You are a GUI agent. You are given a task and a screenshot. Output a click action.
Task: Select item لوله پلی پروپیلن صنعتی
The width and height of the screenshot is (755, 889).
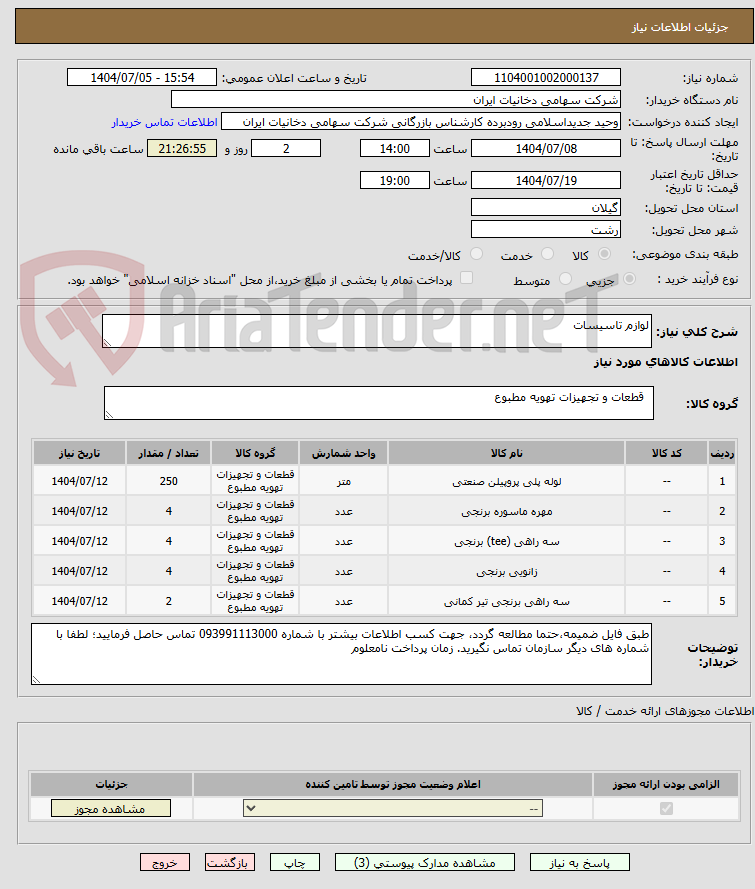pos(507,481)
